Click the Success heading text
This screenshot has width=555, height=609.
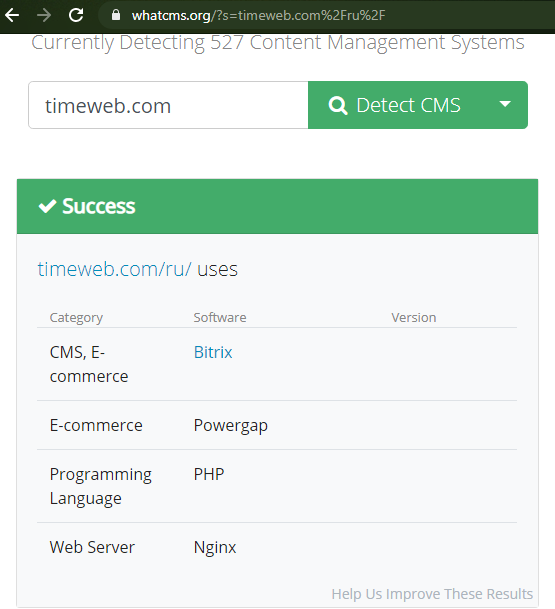[x=99, y=206]
